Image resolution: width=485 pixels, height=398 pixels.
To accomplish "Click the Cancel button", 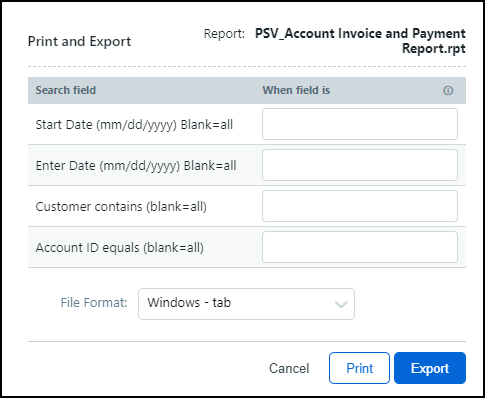I will click(x=289, y=368).
